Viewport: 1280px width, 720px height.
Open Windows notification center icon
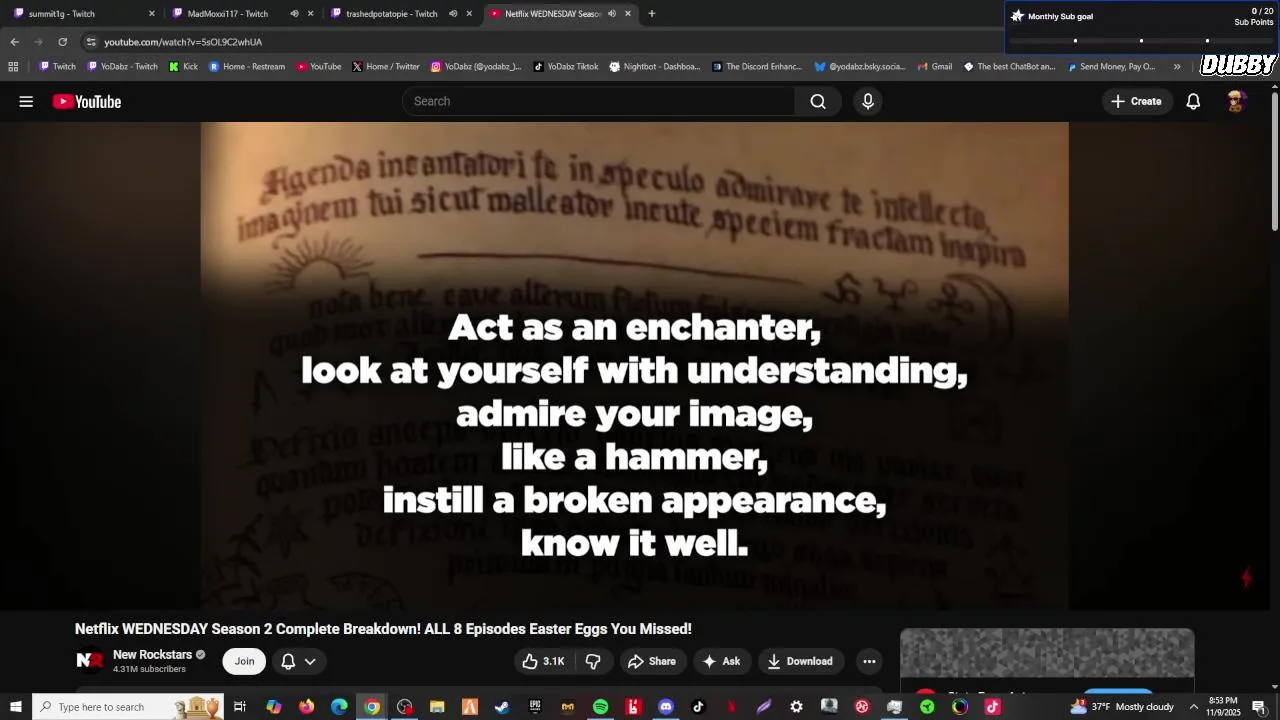tap(1259, 707)
